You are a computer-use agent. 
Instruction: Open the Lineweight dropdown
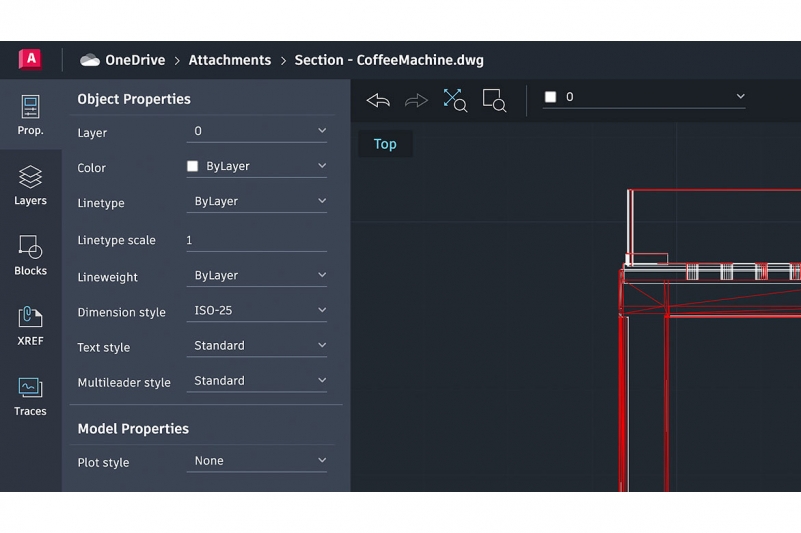pyautogui.click(x=256, y=275)
